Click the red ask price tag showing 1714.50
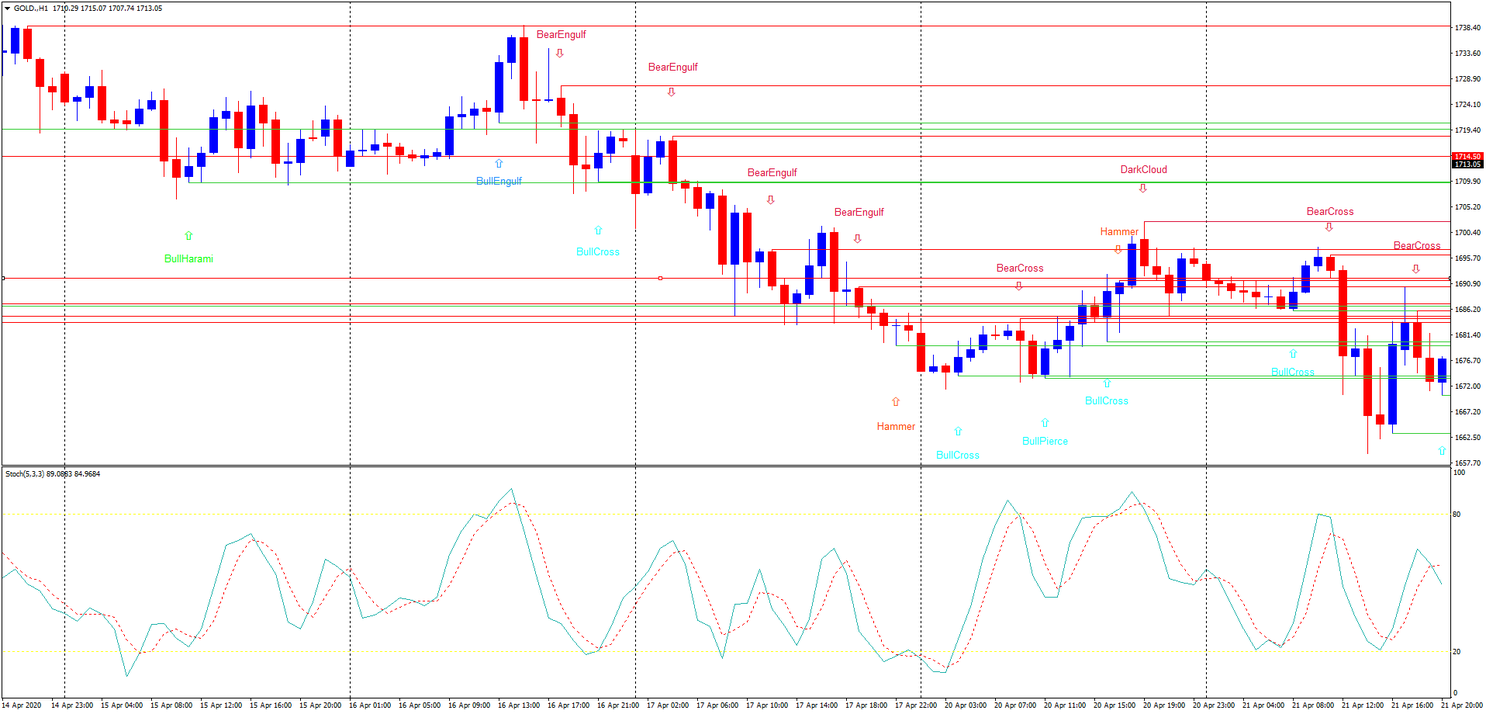 point(1466,157)
